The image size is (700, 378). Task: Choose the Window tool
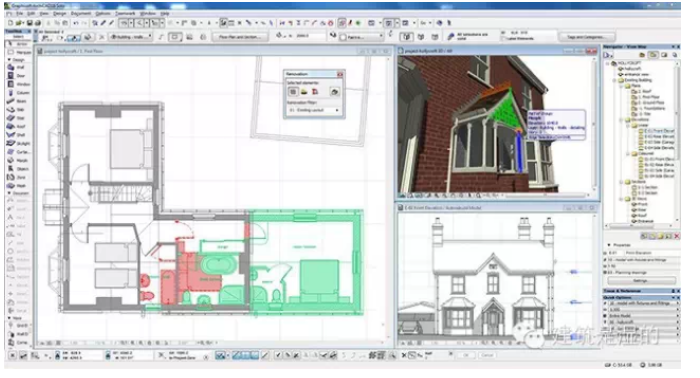18,84
